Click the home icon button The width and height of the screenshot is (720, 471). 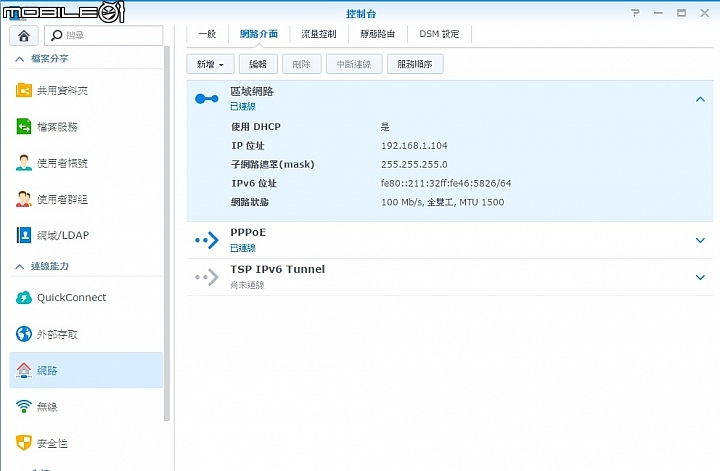(24, 35)
